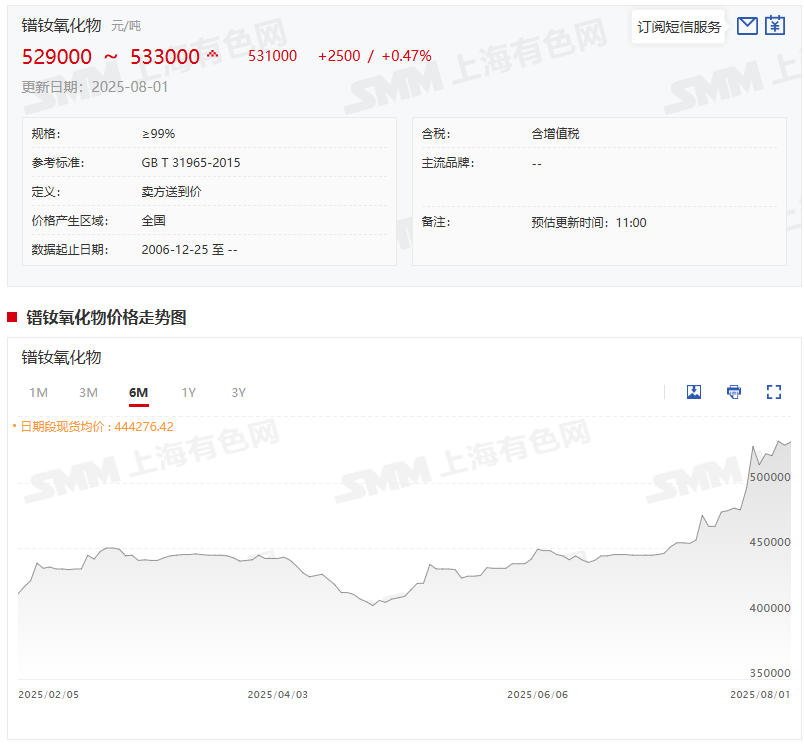
Task: Switch chart range to 1M
Action: [x=38, y=393]
